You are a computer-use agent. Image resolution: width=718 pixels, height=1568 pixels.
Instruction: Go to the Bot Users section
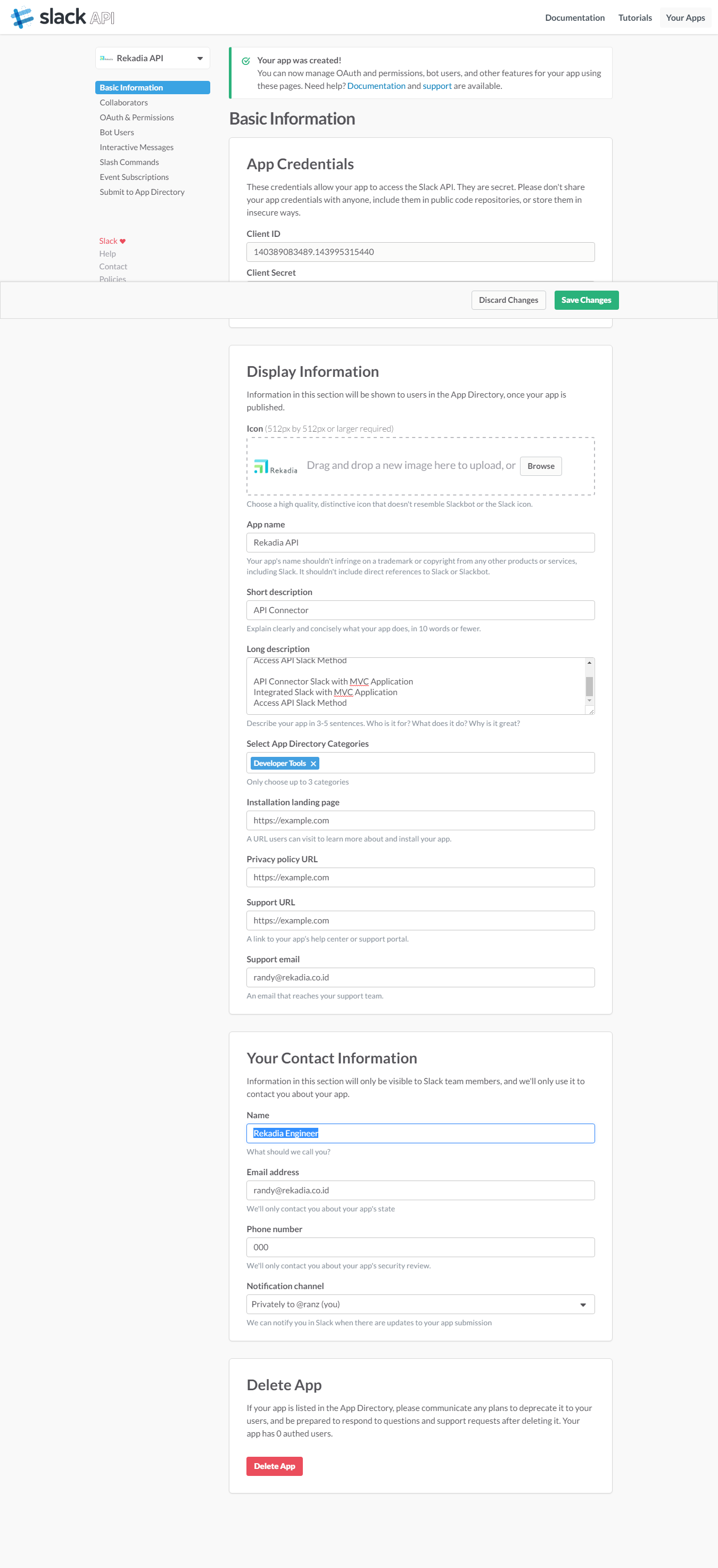(117, 132)
